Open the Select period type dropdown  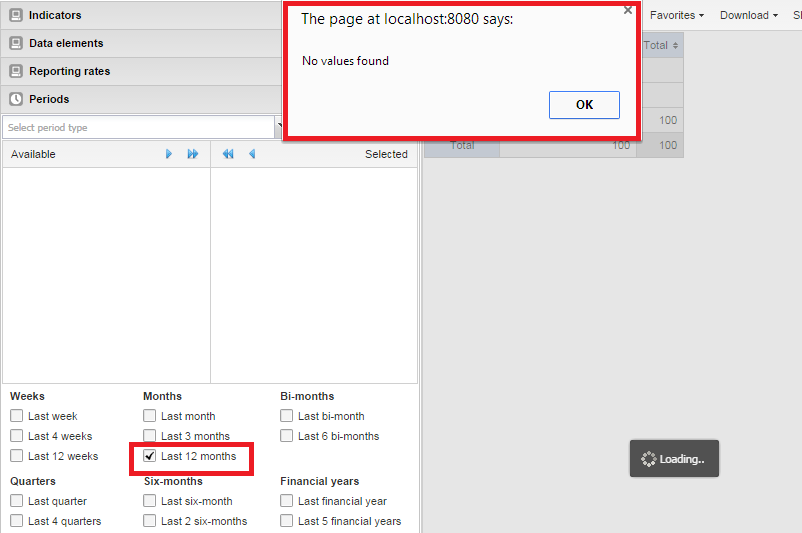[279, 127]
